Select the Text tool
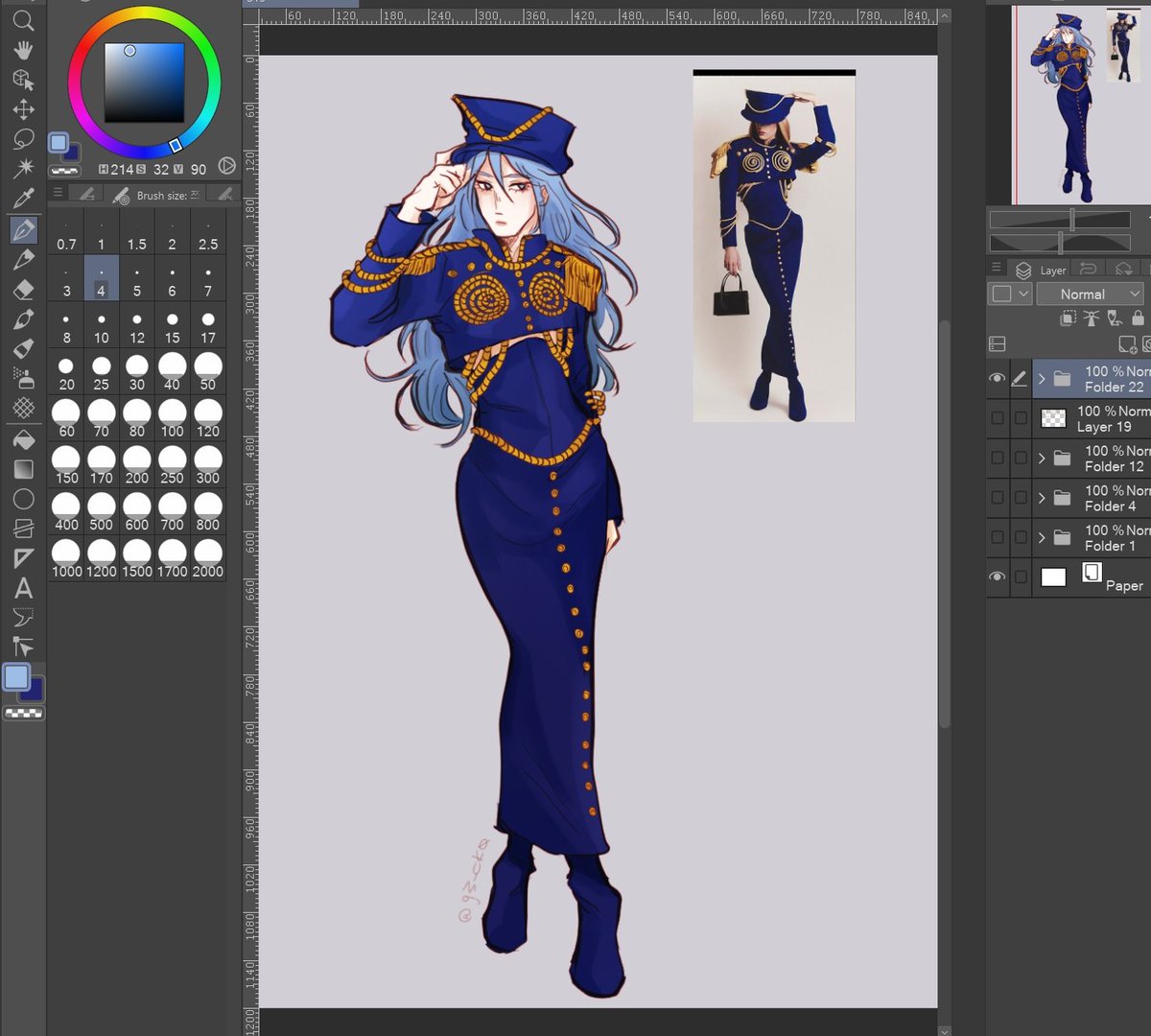Viewport: 1151px width, 1036px height. [24, 586]
